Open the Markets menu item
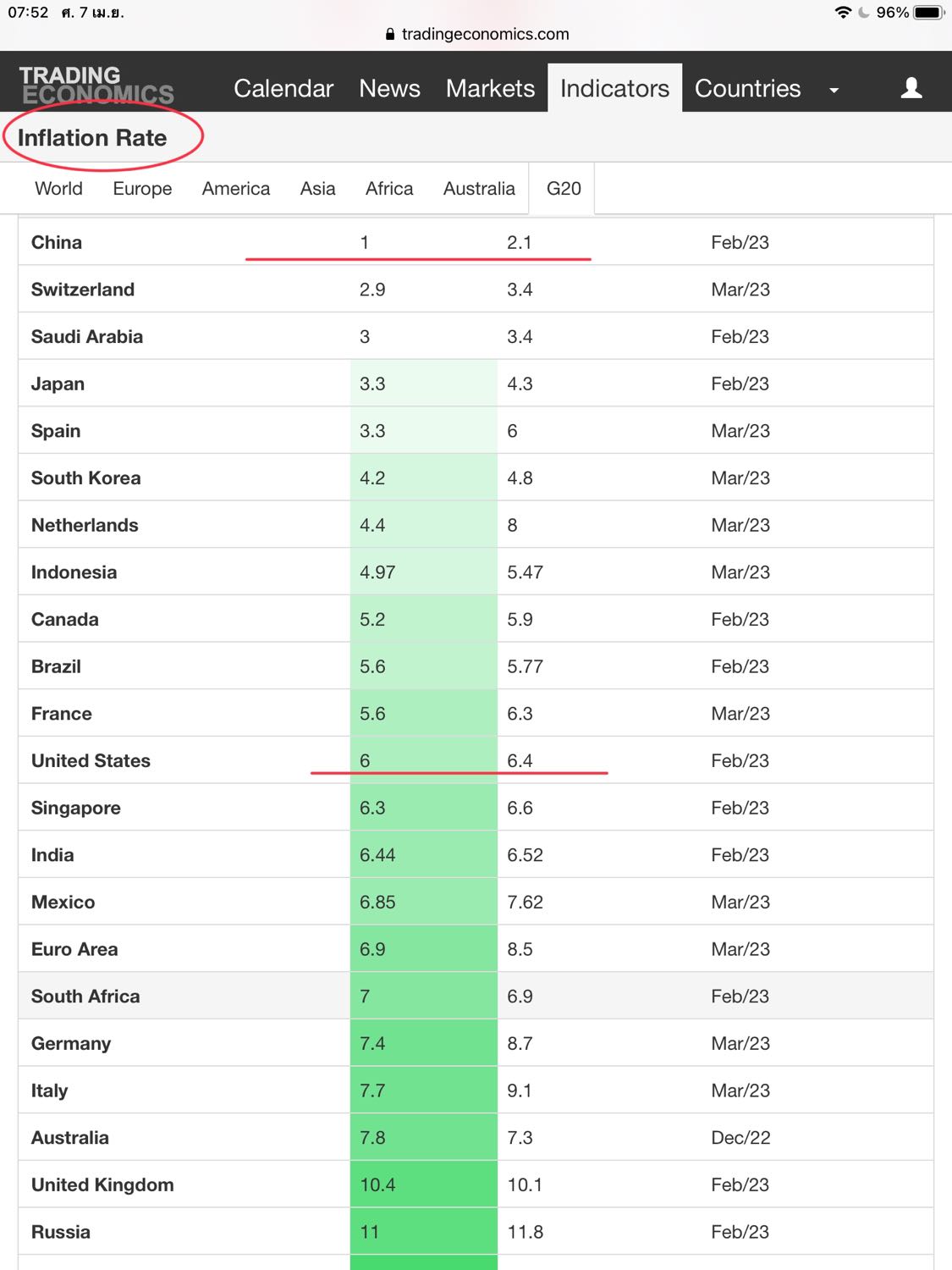This screenshot has height=1270, width=952. (x=490, y=88)
